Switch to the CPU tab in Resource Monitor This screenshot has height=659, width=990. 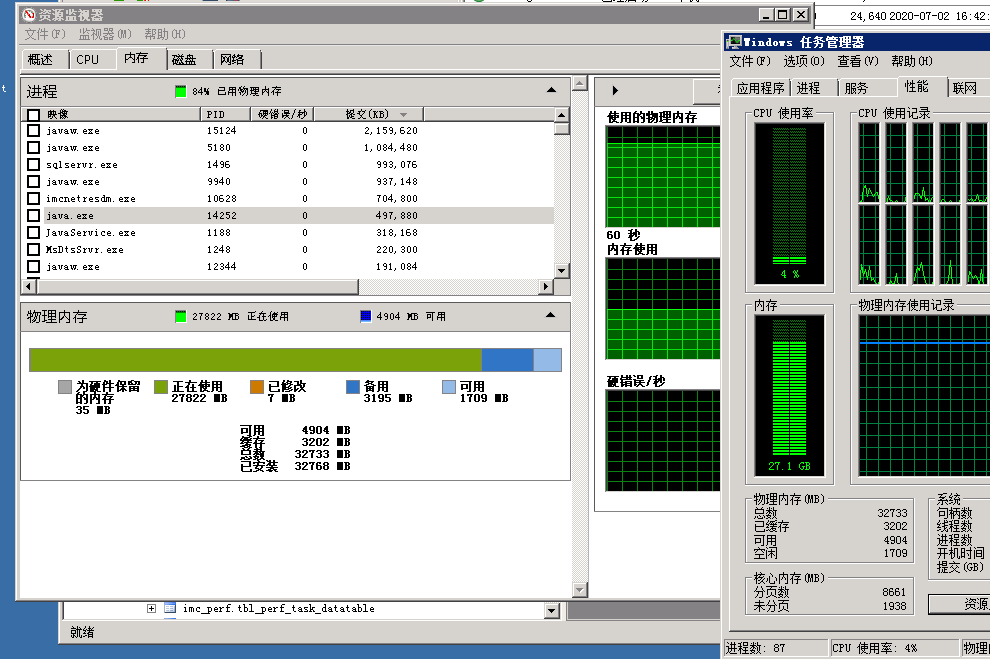88,59
